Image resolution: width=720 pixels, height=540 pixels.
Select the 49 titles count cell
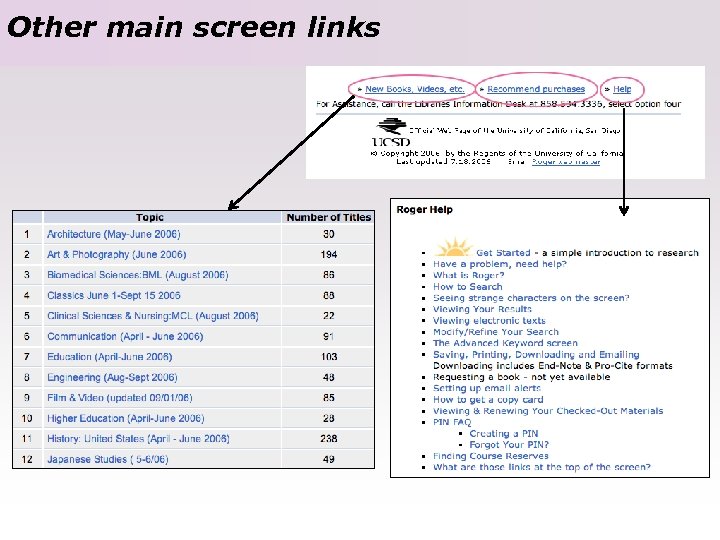point(329,459)
